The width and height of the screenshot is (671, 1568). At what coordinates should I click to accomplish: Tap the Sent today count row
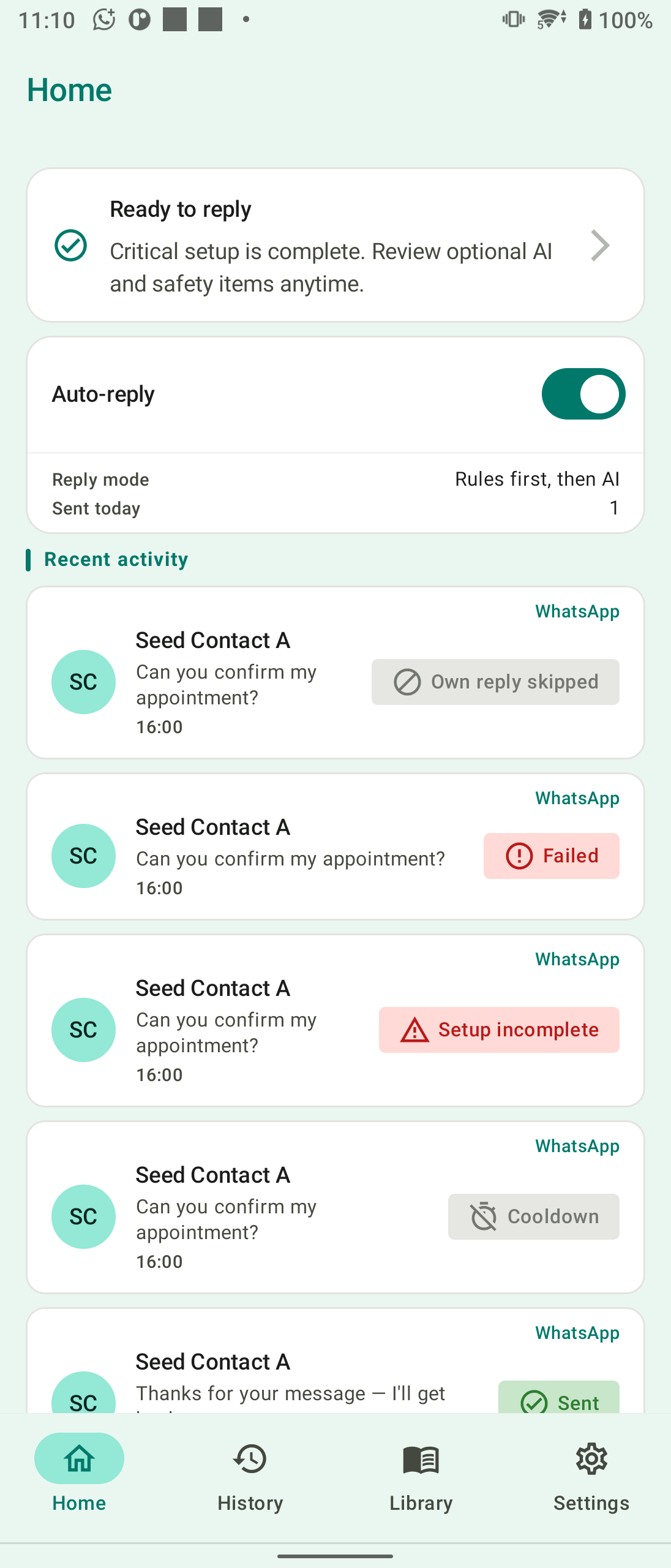(335, 508)
